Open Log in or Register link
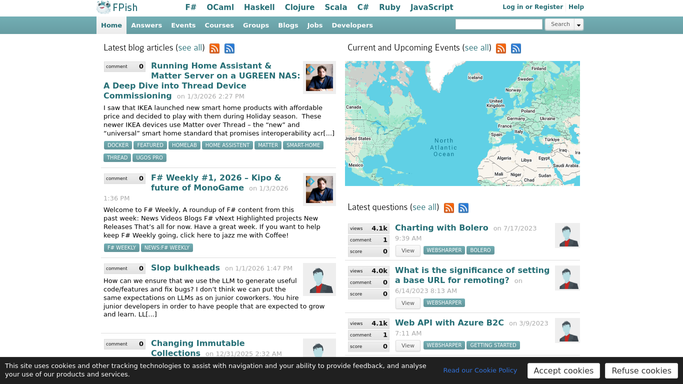This screenshot has height=384, width=683. pos(532,7)
